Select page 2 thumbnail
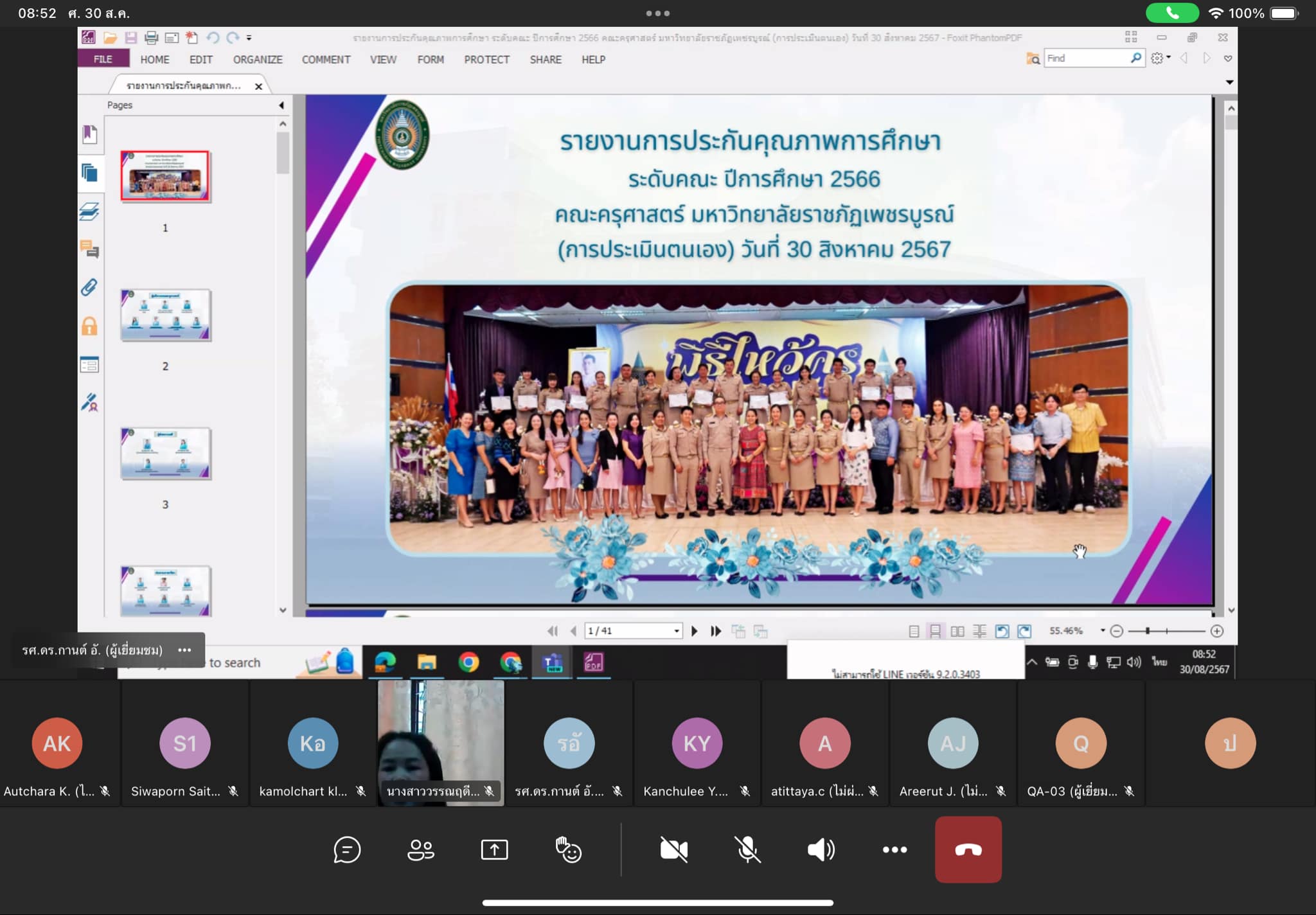Image resolution: width=1316 pixels, height=915 pixels. (x=166, y=315)
